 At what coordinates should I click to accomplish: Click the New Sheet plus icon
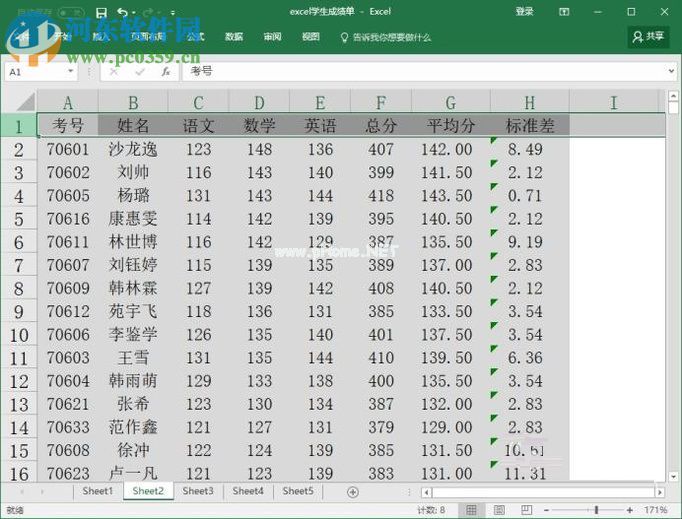point(353,492)
